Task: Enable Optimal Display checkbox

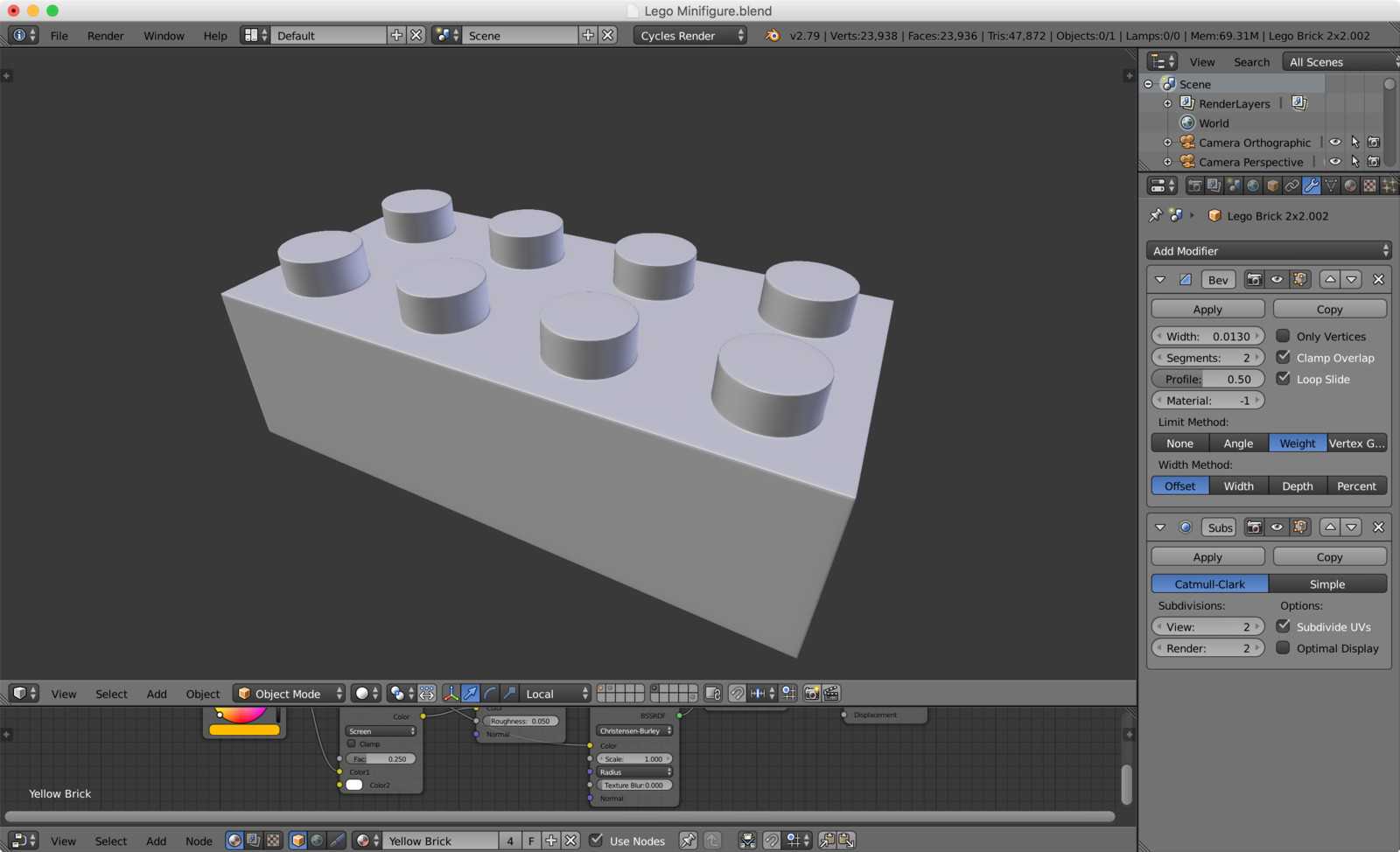Action: pyautogui.click(x=1283, y=648)
